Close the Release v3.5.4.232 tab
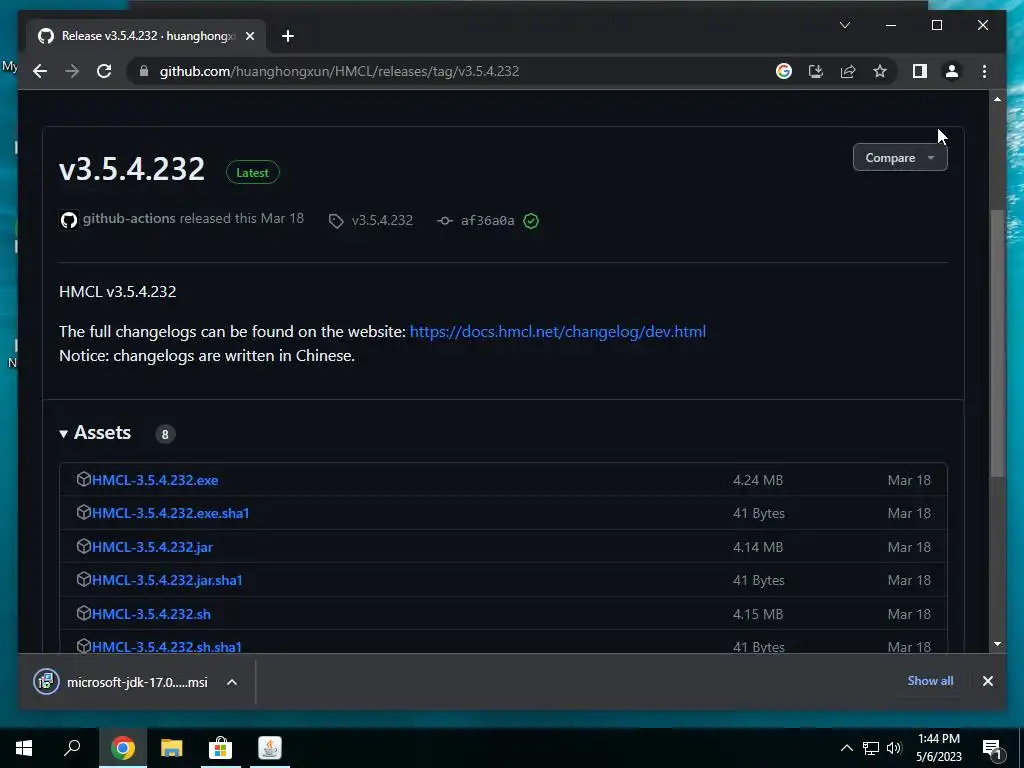Image resolution: width=1024 pixels, height=768 pixels. pos(249,36)
